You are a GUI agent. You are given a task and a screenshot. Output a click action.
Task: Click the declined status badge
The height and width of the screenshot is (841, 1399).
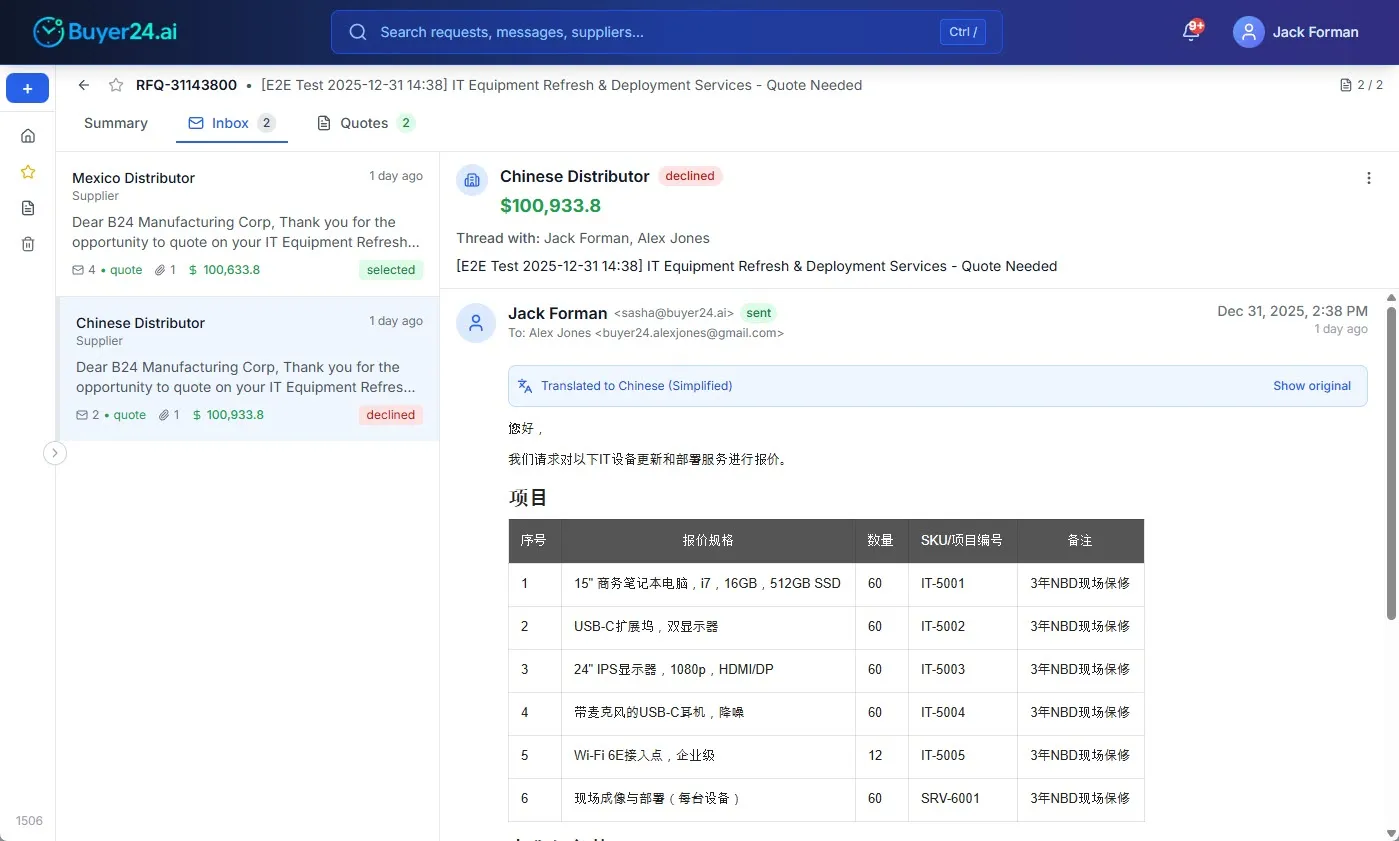click(x=690, y=176)
